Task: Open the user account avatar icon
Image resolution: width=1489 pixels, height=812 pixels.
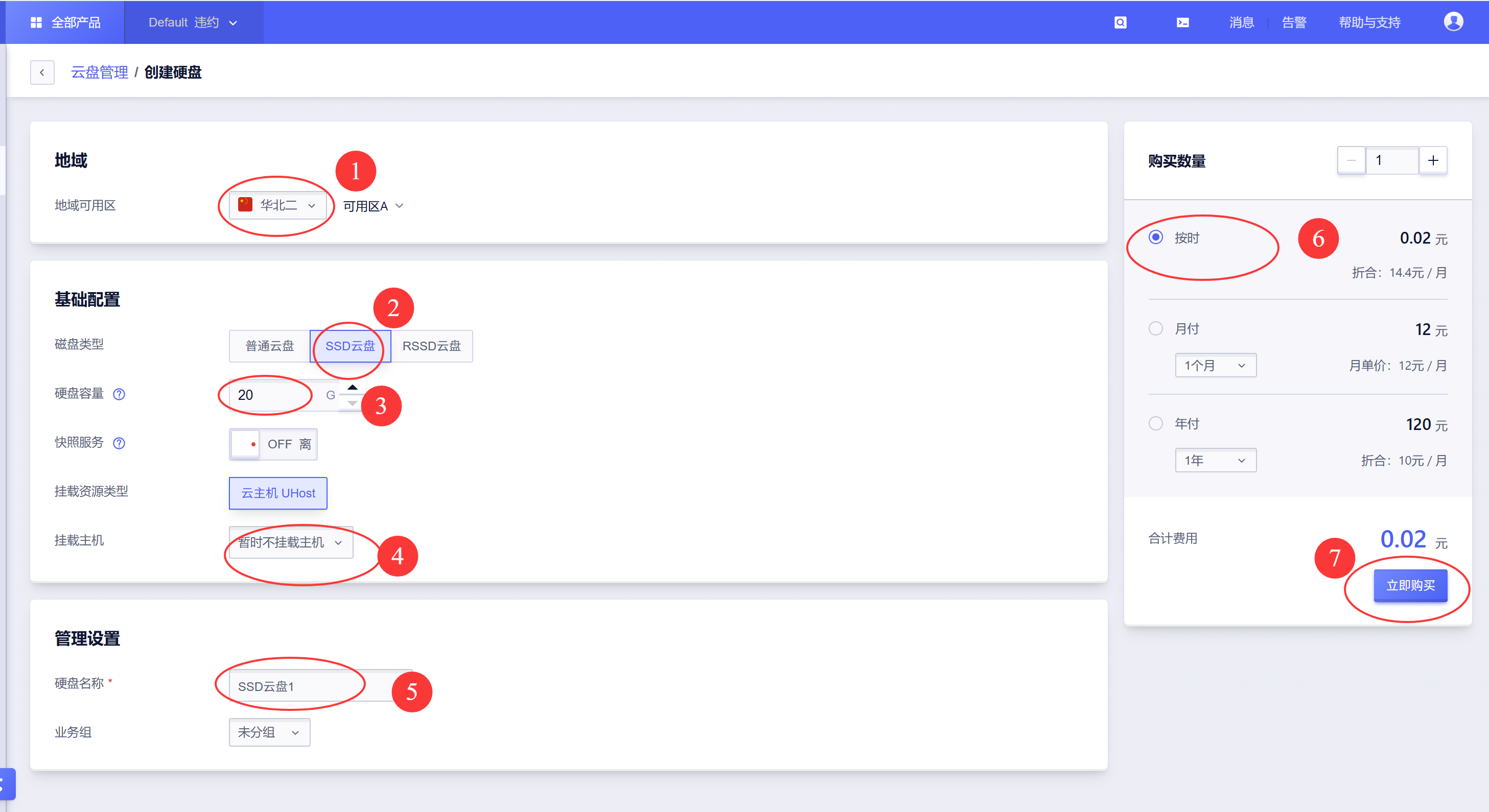Action: [x=1453, y=22]
